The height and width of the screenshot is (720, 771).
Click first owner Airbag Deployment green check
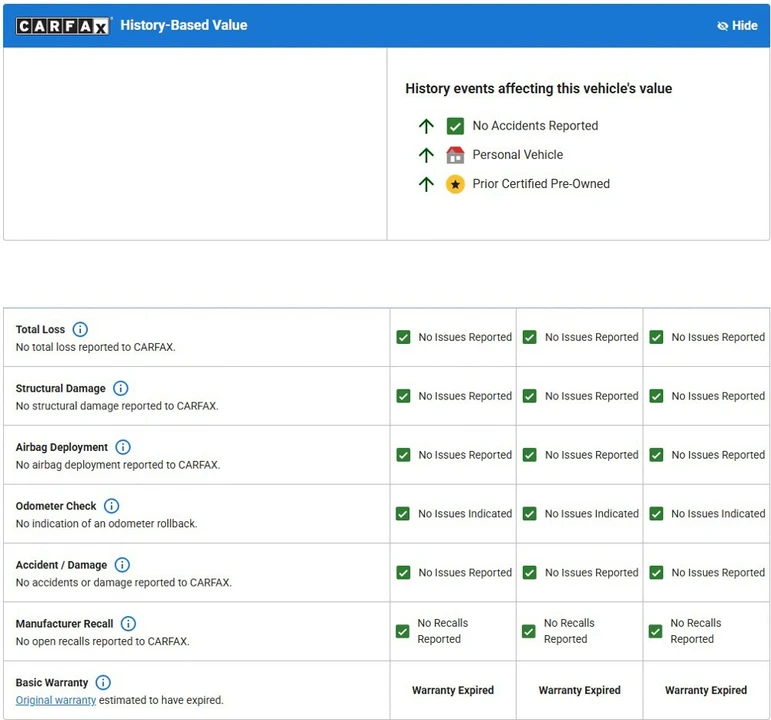[403, 455]
